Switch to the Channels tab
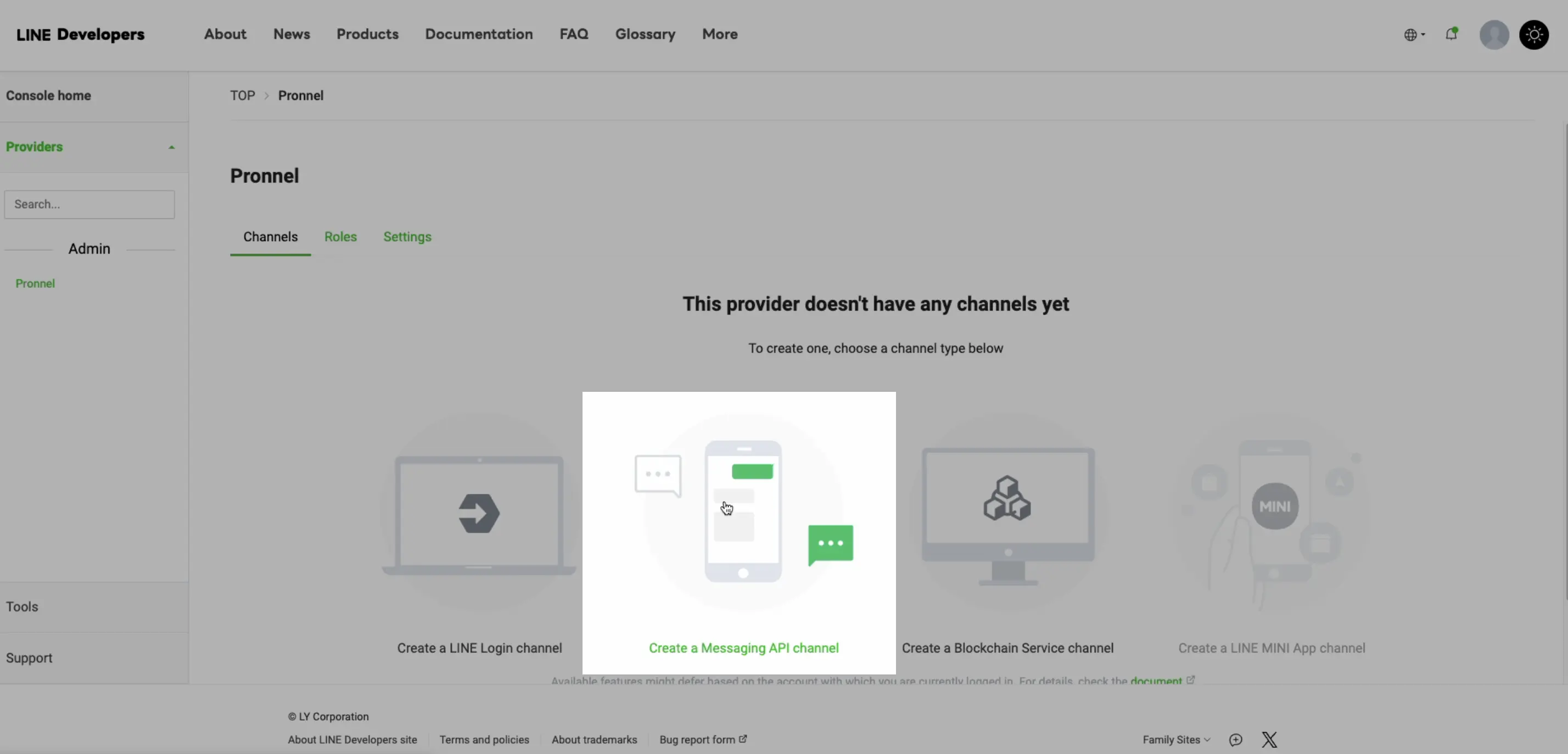This screenshot has width=1568, height=754. click(x=270, y=237)
